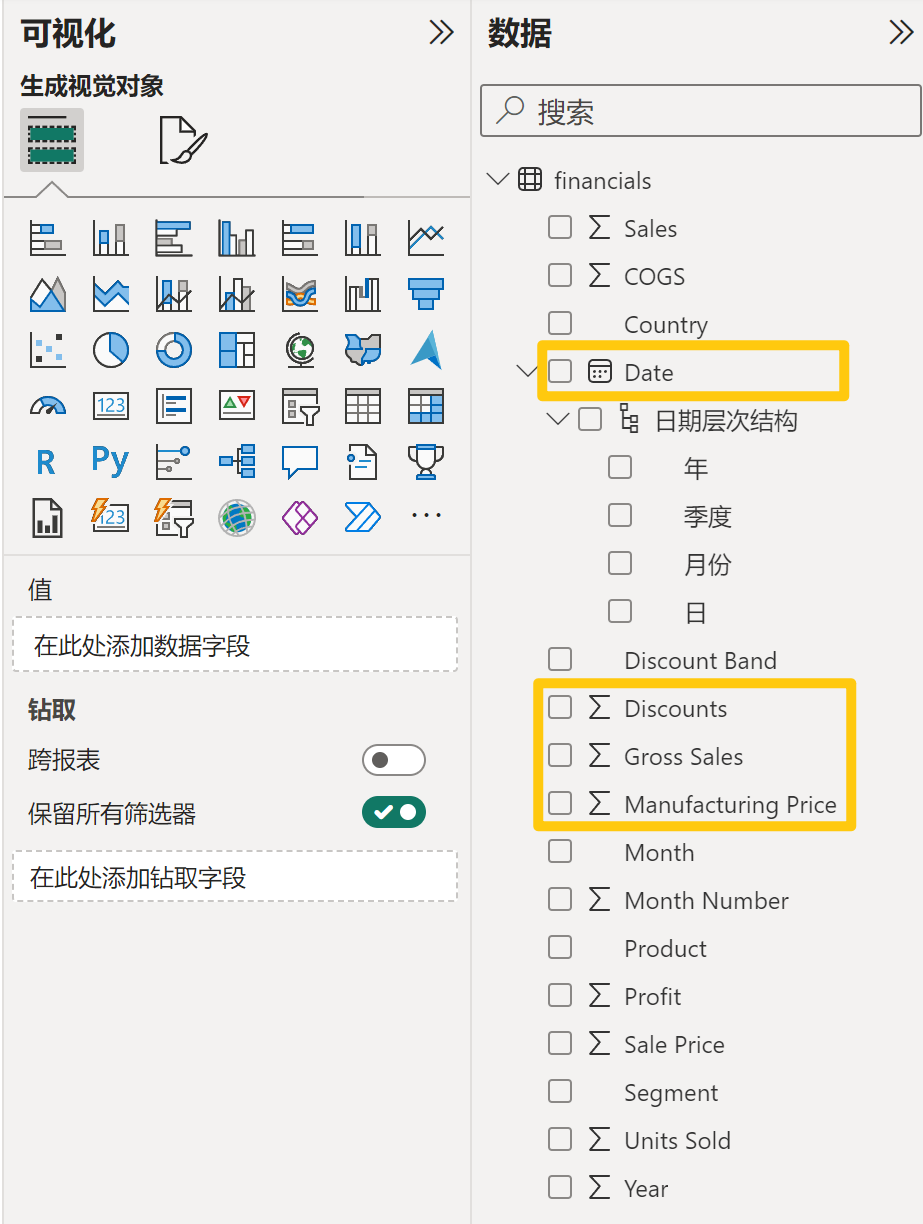Pick the gauge visual icon

tap(48, 406)
